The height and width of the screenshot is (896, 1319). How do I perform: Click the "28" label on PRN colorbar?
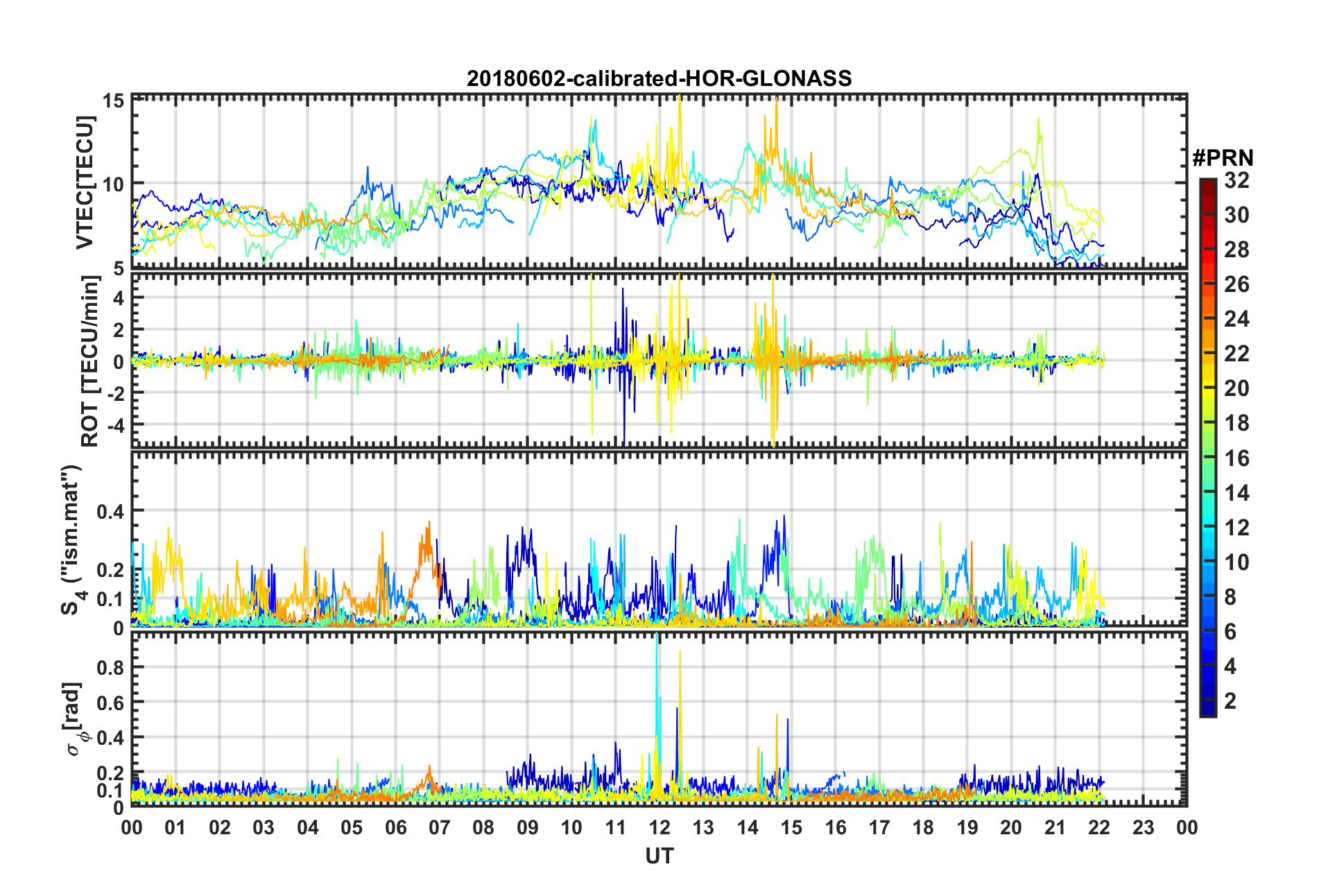tap(1236, 250)
